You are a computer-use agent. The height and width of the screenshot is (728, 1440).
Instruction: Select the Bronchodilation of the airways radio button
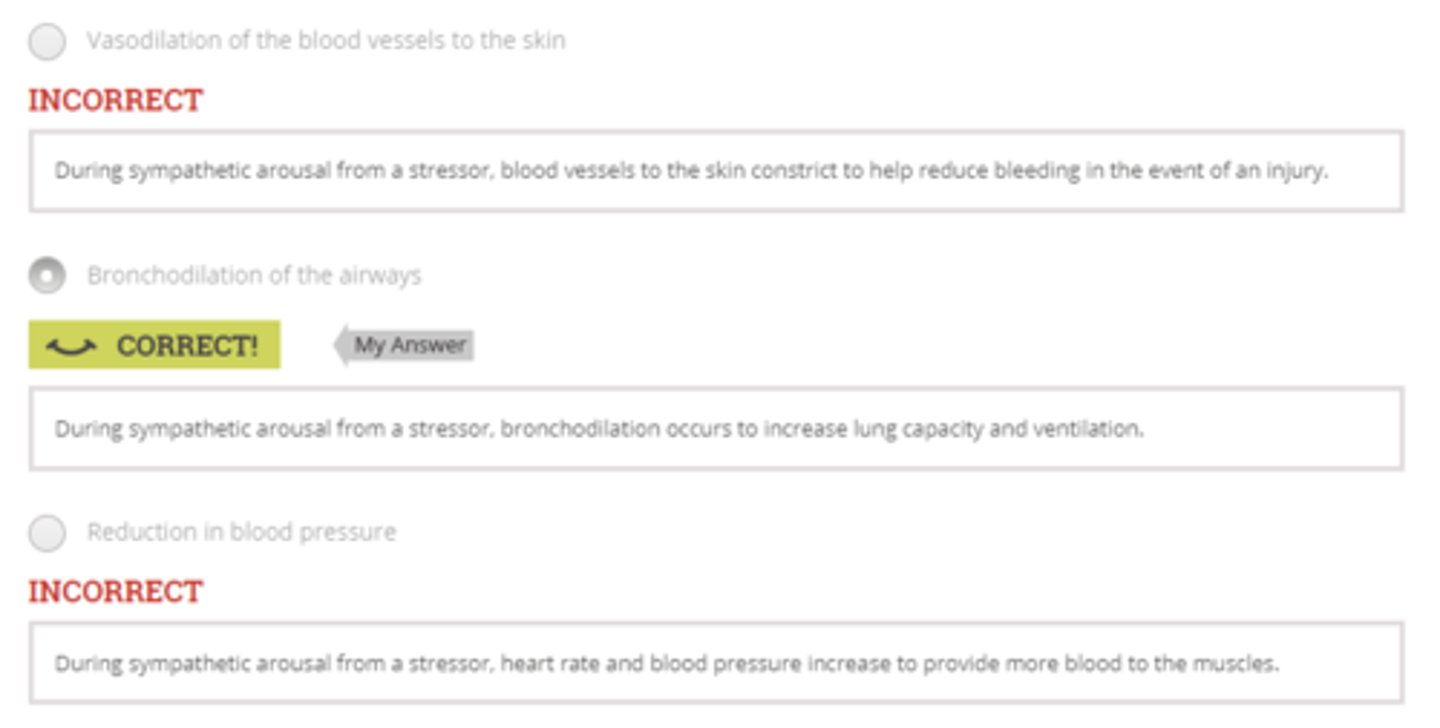coord(47,276)
